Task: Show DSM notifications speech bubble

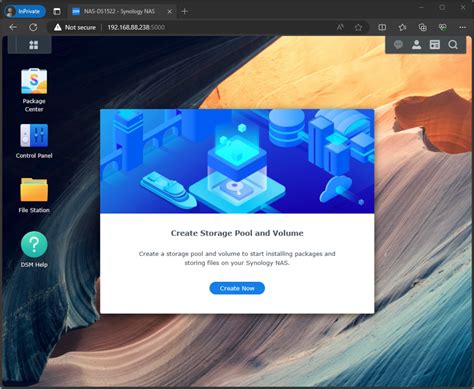Action: point(398,45)
